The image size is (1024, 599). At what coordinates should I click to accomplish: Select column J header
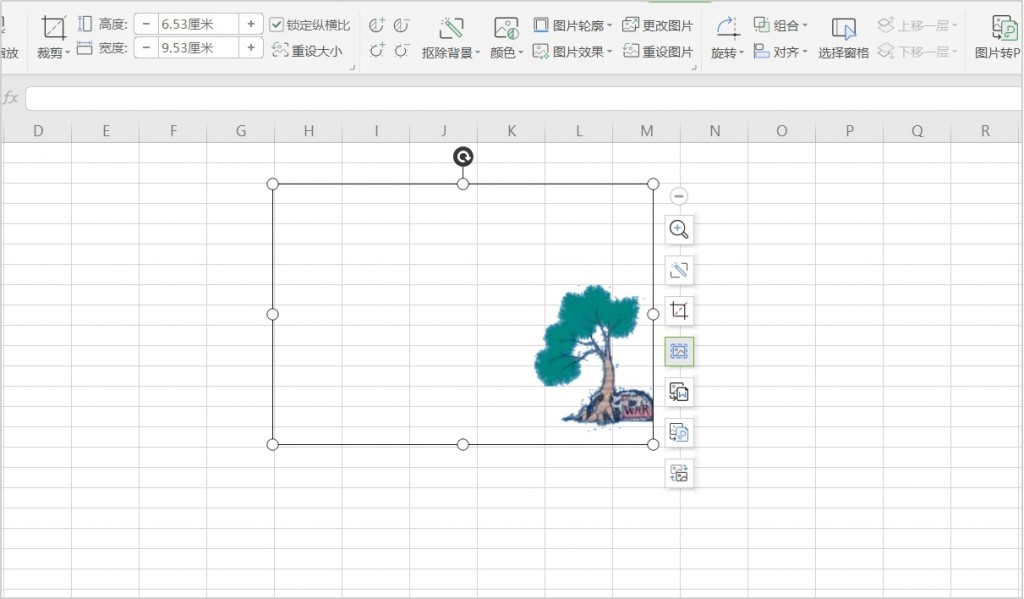(444, 131)
